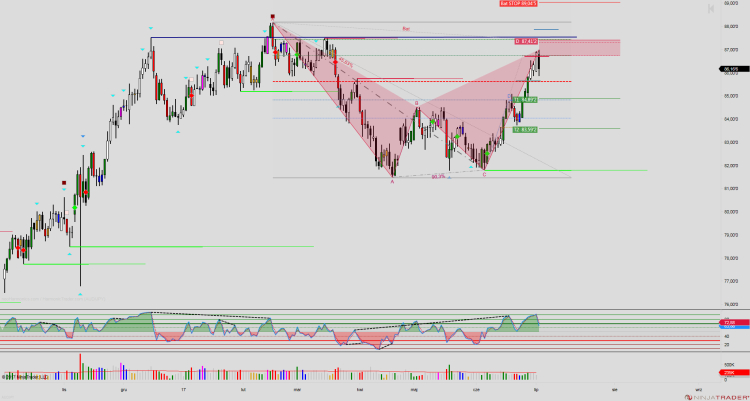
Task: Click the 'sie' month on time axis
Action: (614, 390)
